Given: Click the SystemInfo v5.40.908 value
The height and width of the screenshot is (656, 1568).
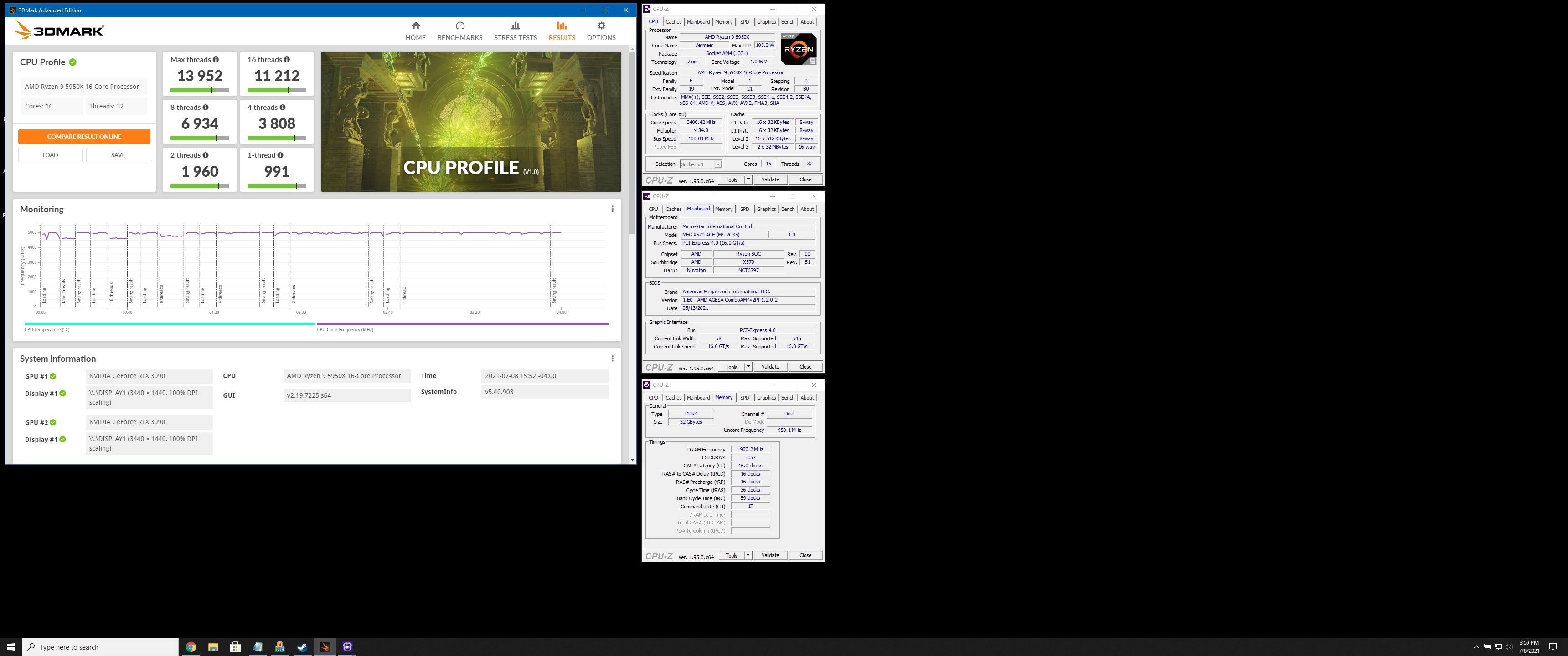Looking at the screenshot, I should point(545,392).
